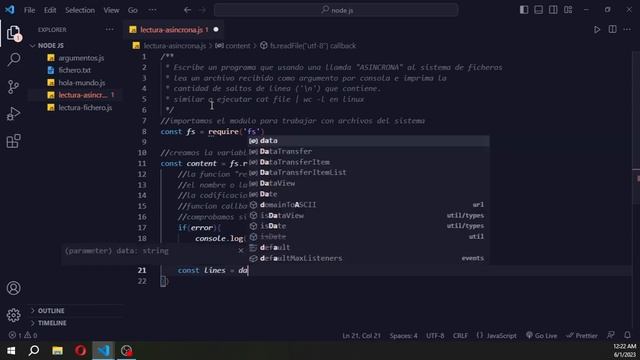The width and height of the screenshot is (640, 360).
Task: Open fichero.txt in the explorer
Action: coord(74,70)
